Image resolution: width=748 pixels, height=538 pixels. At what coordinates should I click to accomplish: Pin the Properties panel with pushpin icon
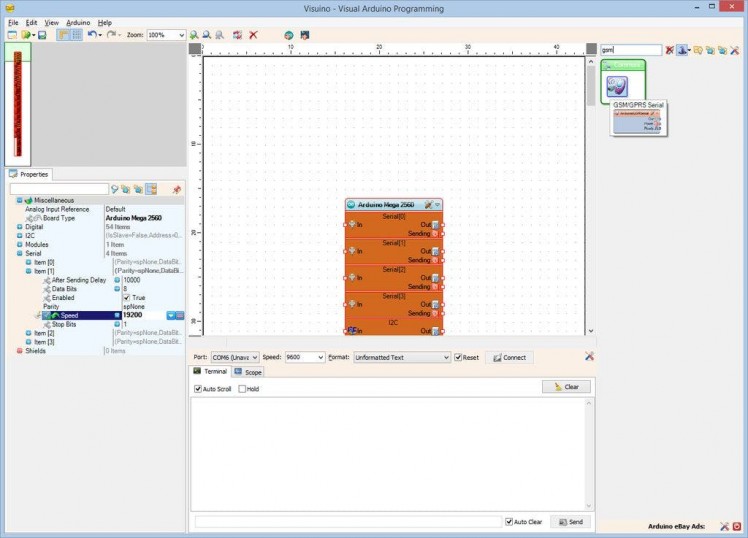[177, 189]
